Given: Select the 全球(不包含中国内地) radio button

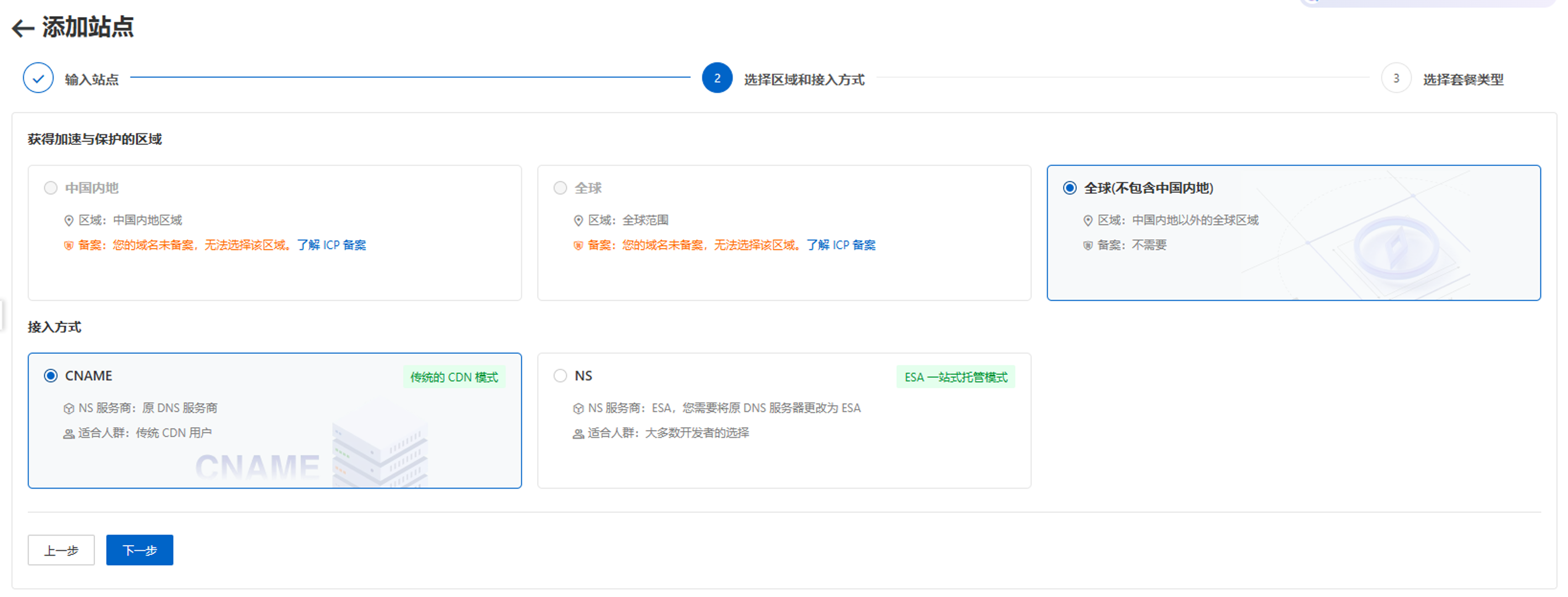Looking at the screenshot, I should (1069, 187).
